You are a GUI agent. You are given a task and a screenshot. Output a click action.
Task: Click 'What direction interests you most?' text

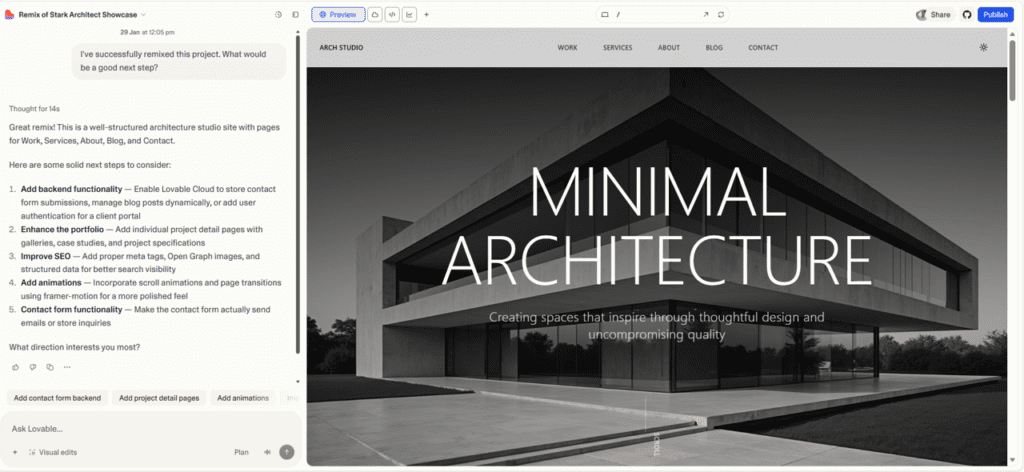click(x=74, y=347)
